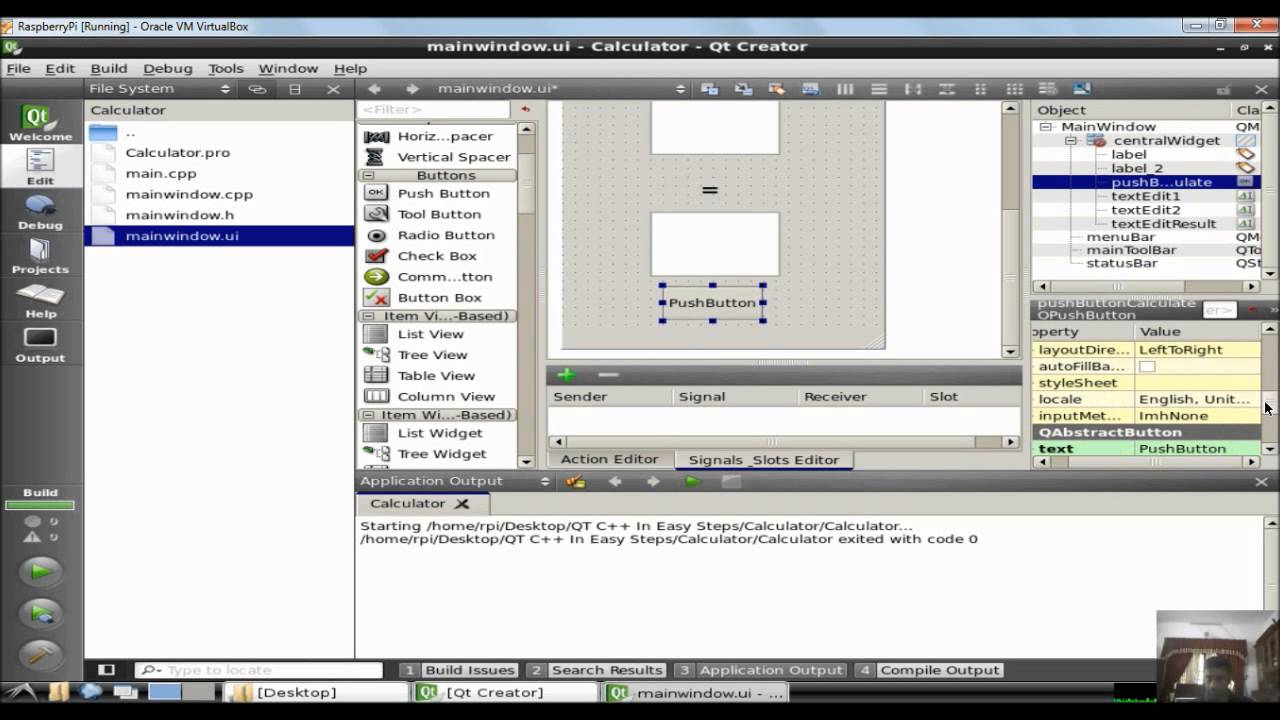Collapse Item Views group in widget box
This screenshot has width=1280, height=720.
tap(368, 316)
